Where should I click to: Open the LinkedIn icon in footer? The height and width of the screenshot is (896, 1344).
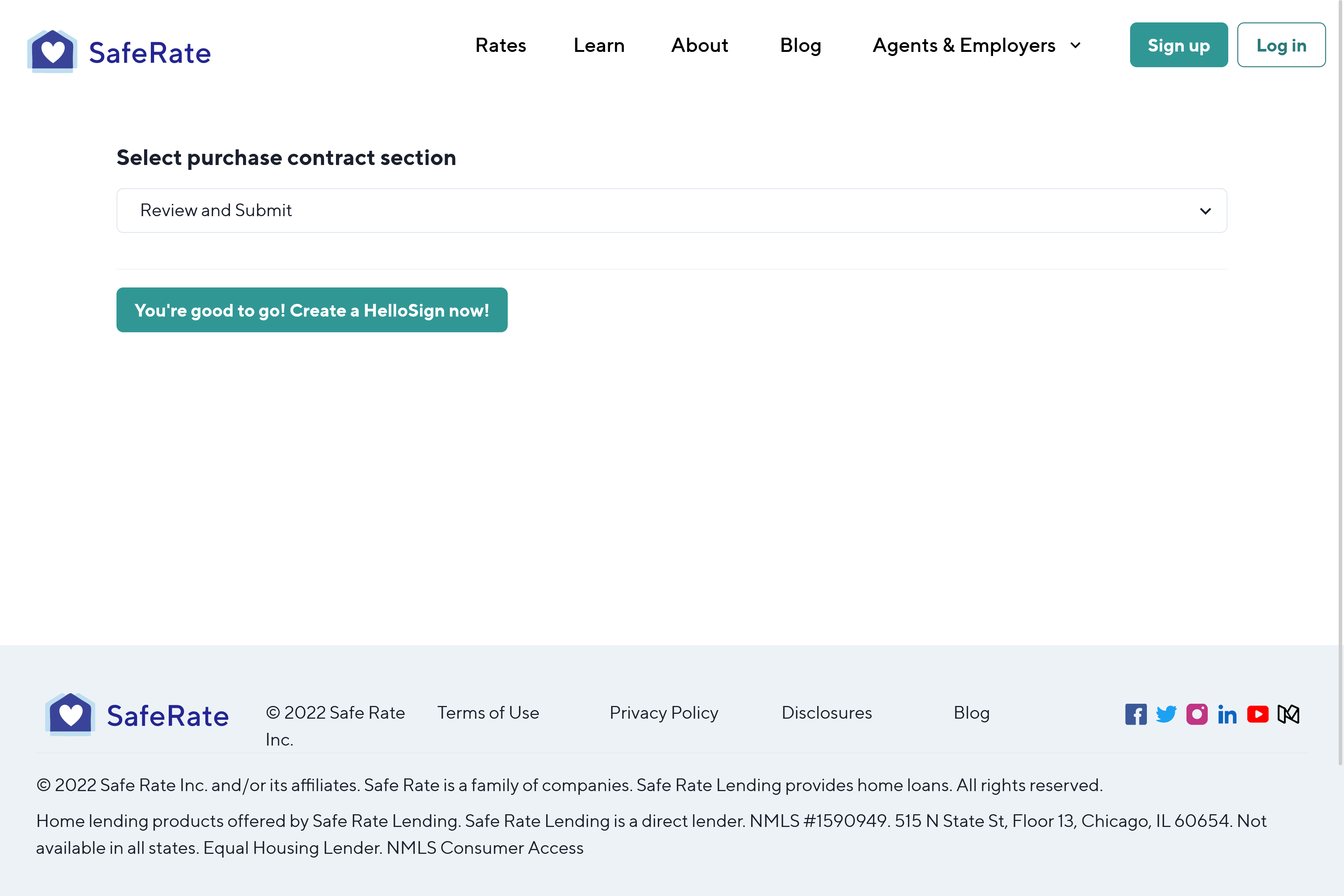tap(1227, 714)
